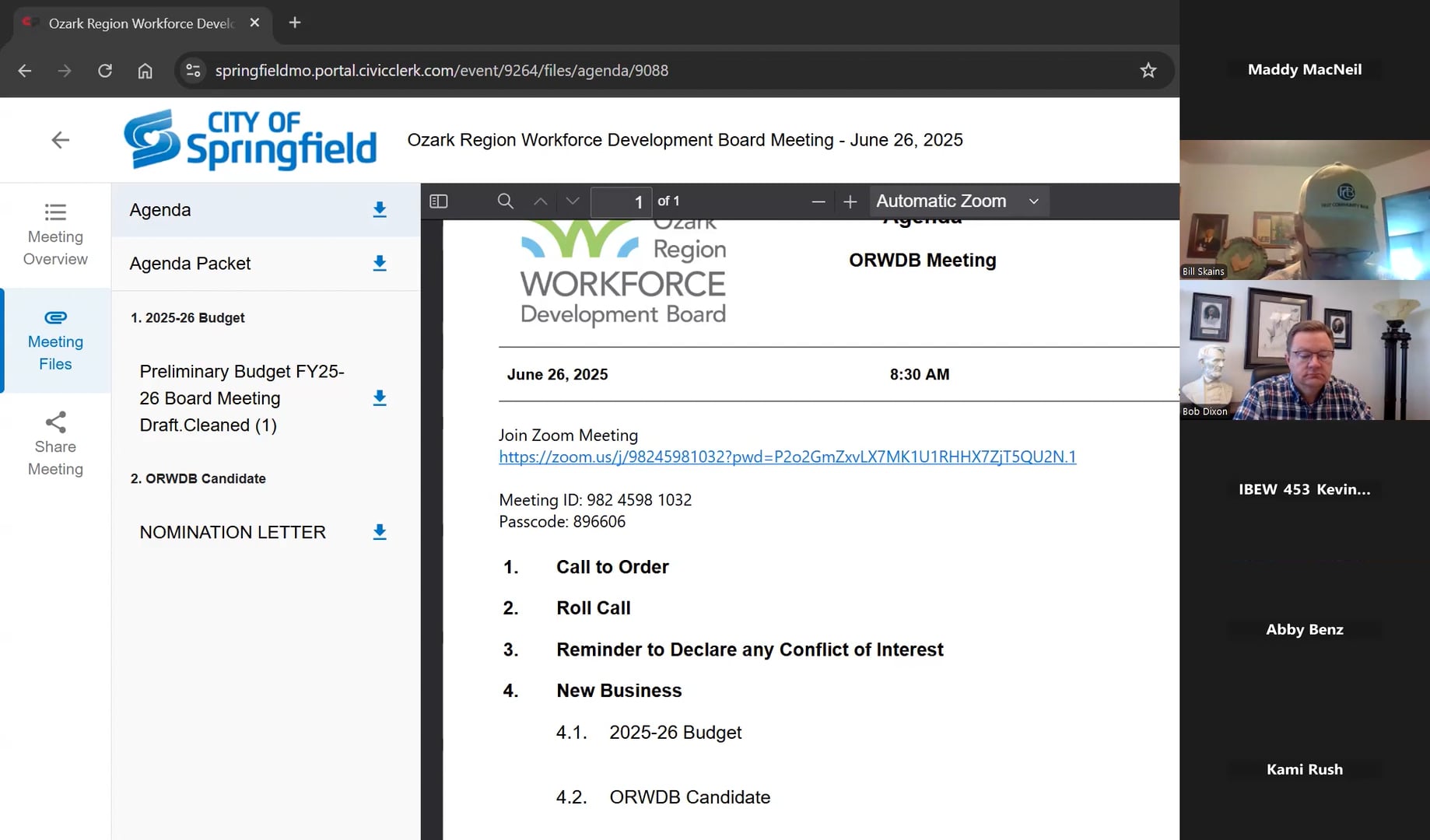This screenshot has width=1430, height=840.
Task: Go to the next page with down chevron
Action: pos(572,201)
